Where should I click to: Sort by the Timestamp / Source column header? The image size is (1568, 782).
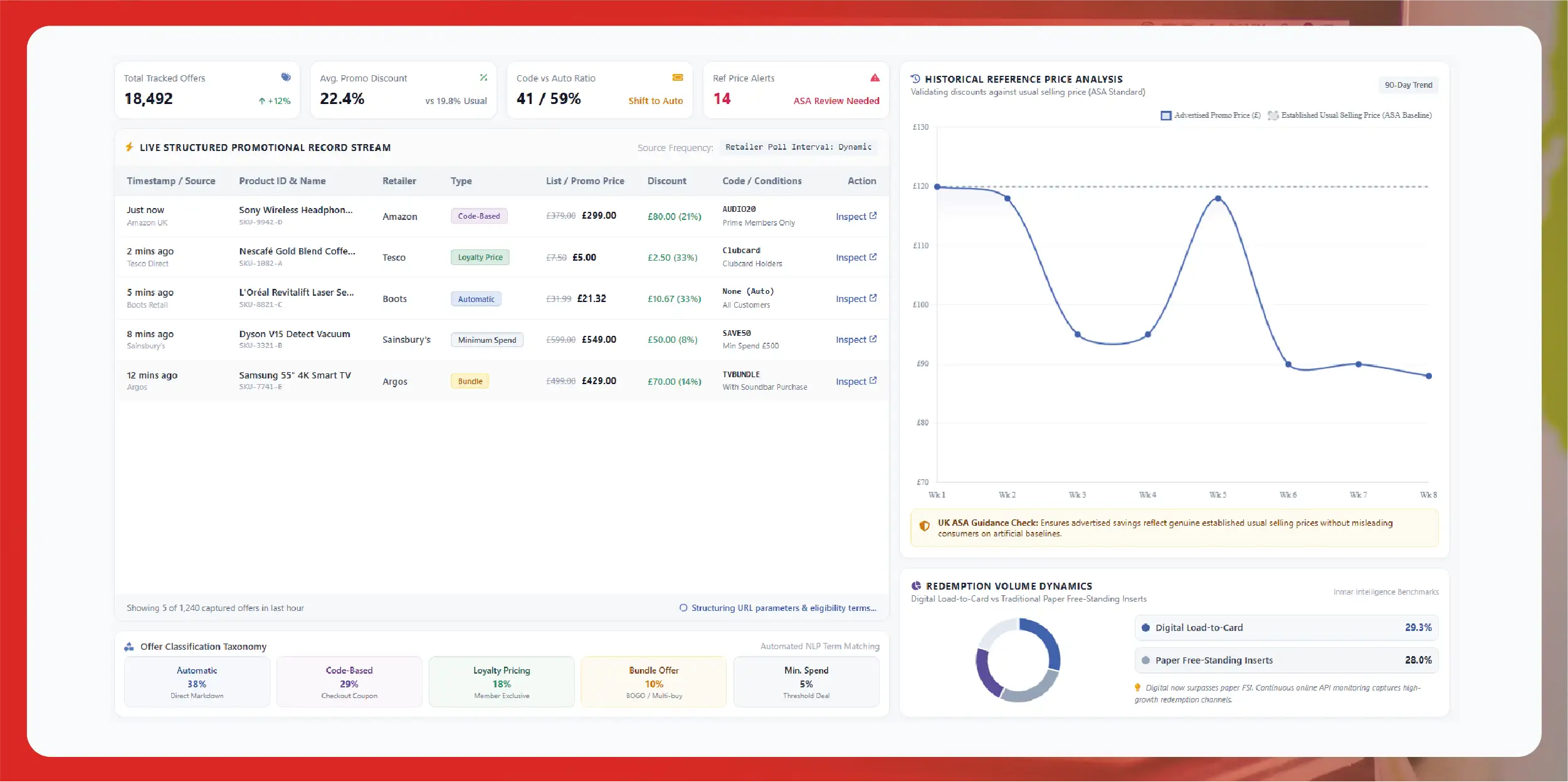coord(171,181)
